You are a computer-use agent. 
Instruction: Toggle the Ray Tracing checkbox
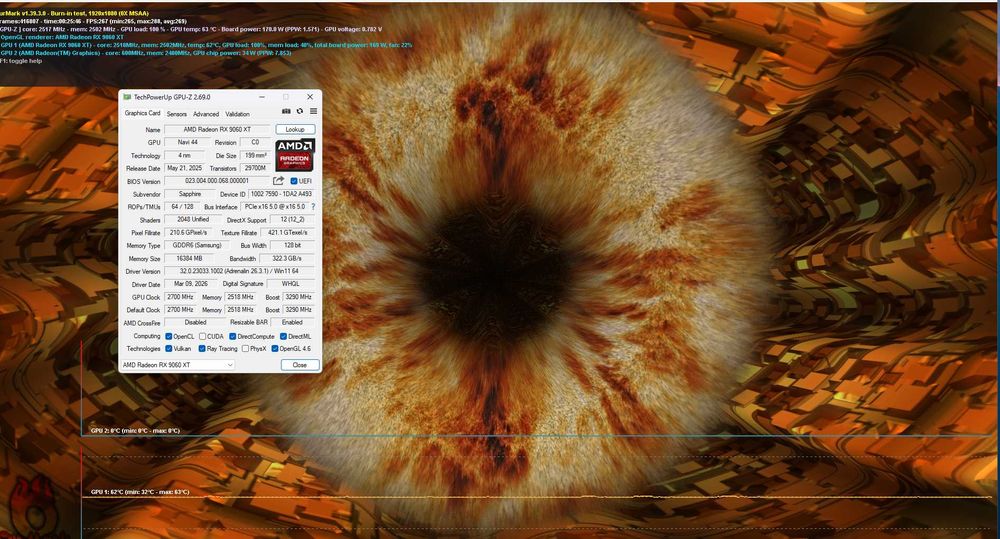click(x=202, y=348)
